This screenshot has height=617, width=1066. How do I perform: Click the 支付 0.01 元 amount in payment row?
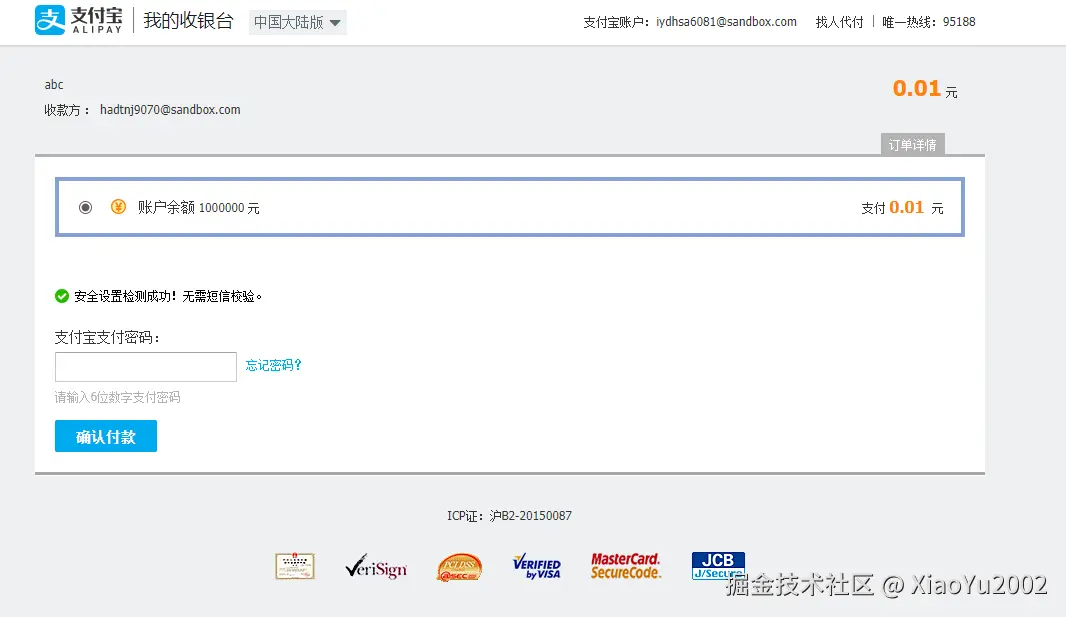tap(902, 207)
